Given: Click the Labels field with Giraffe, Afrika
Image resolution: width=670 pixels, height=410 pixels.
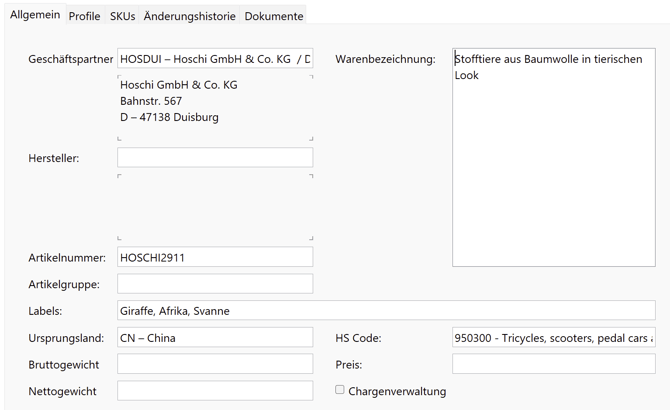Looking at the screenshot, I should click(386, 311).
